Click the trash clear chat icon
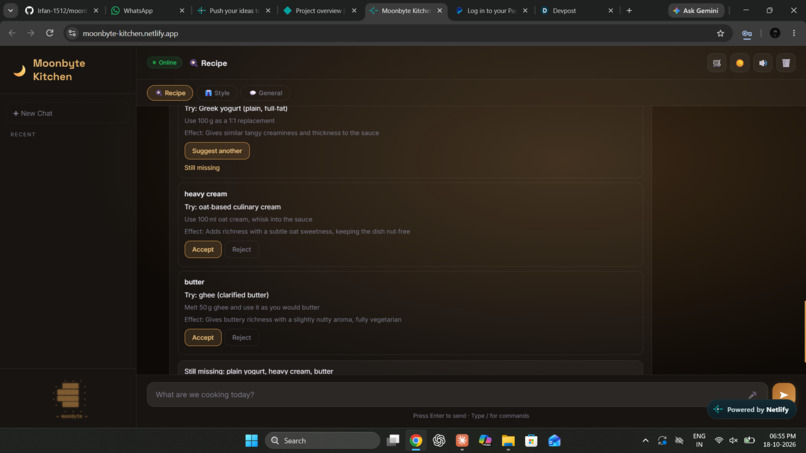 (x=786, y=63)
